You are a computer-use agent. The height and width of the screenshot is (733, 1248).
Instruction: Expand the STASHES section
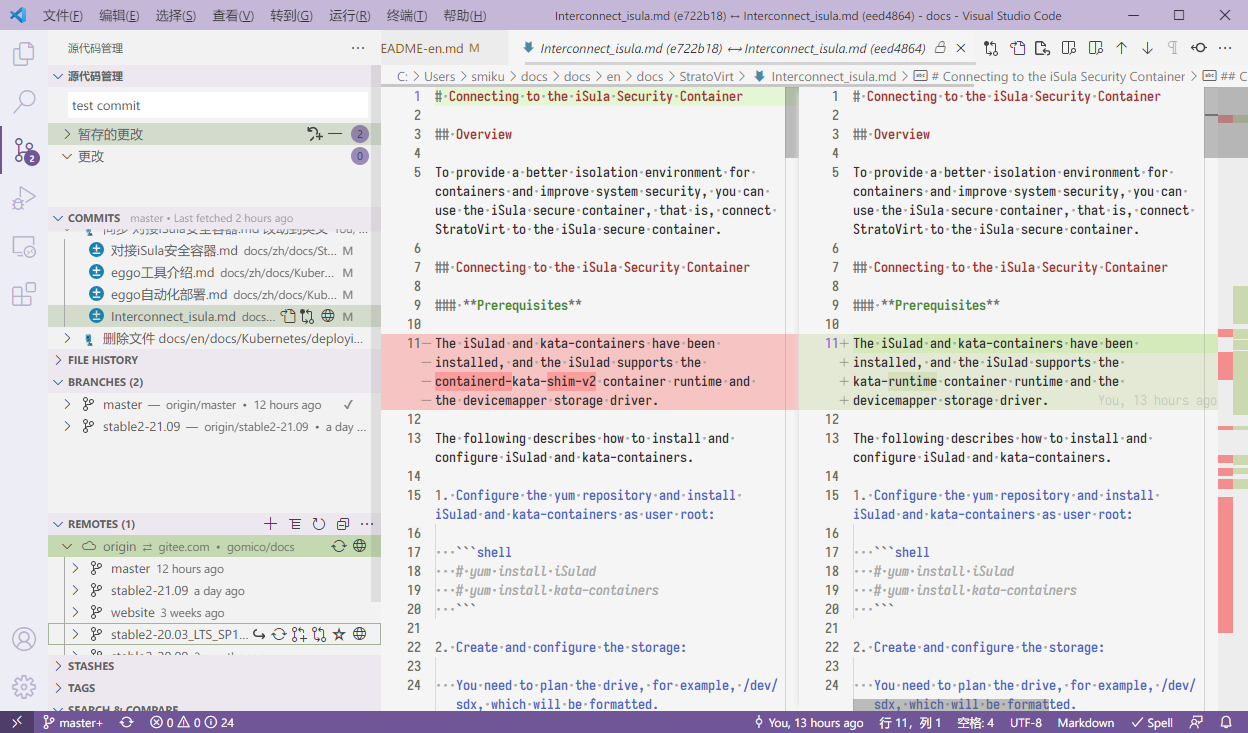pyautogui.click(x=58, y=666)
